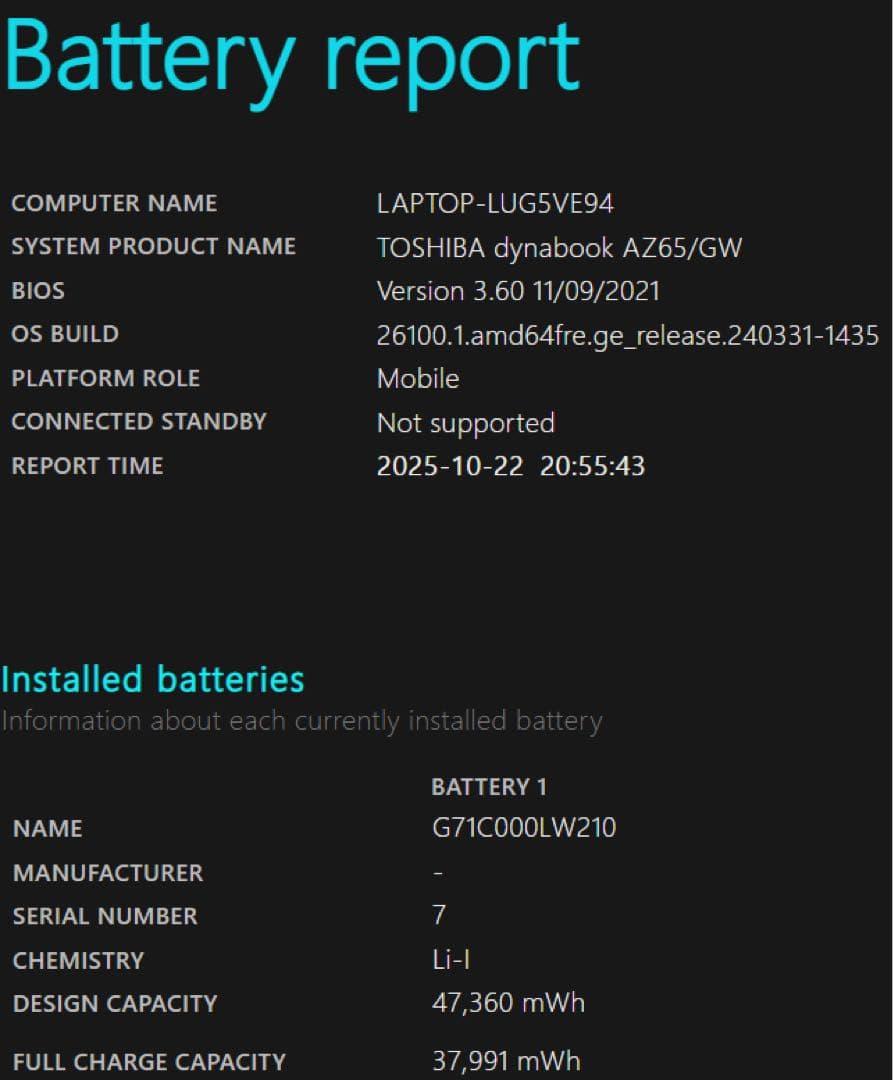Select the BIOS version 3.60 11/09/2021 value

point(516,291)
